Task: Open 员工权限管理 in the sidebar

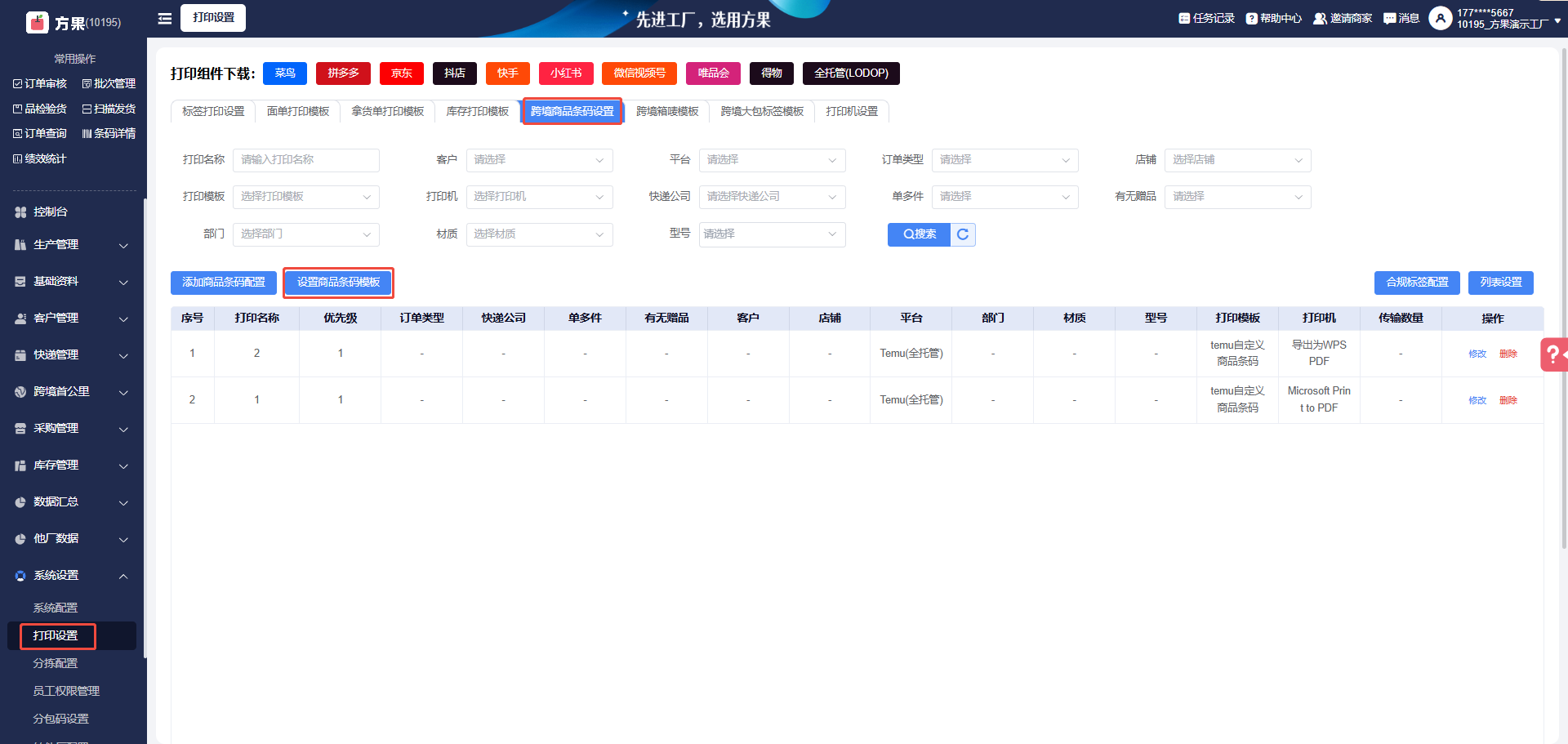Action: point(66,691)
